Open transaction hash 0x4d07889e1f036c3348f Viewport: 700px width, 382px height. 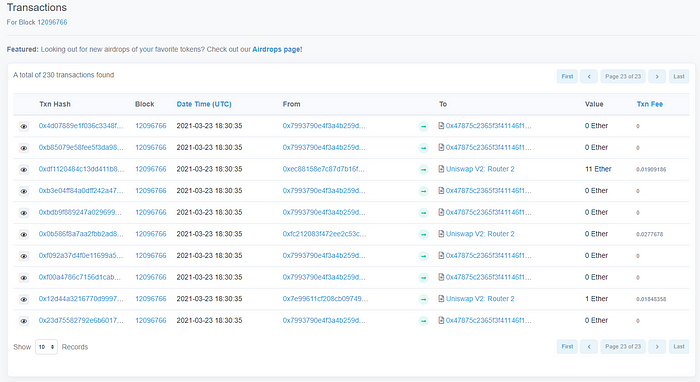[81, 126]
